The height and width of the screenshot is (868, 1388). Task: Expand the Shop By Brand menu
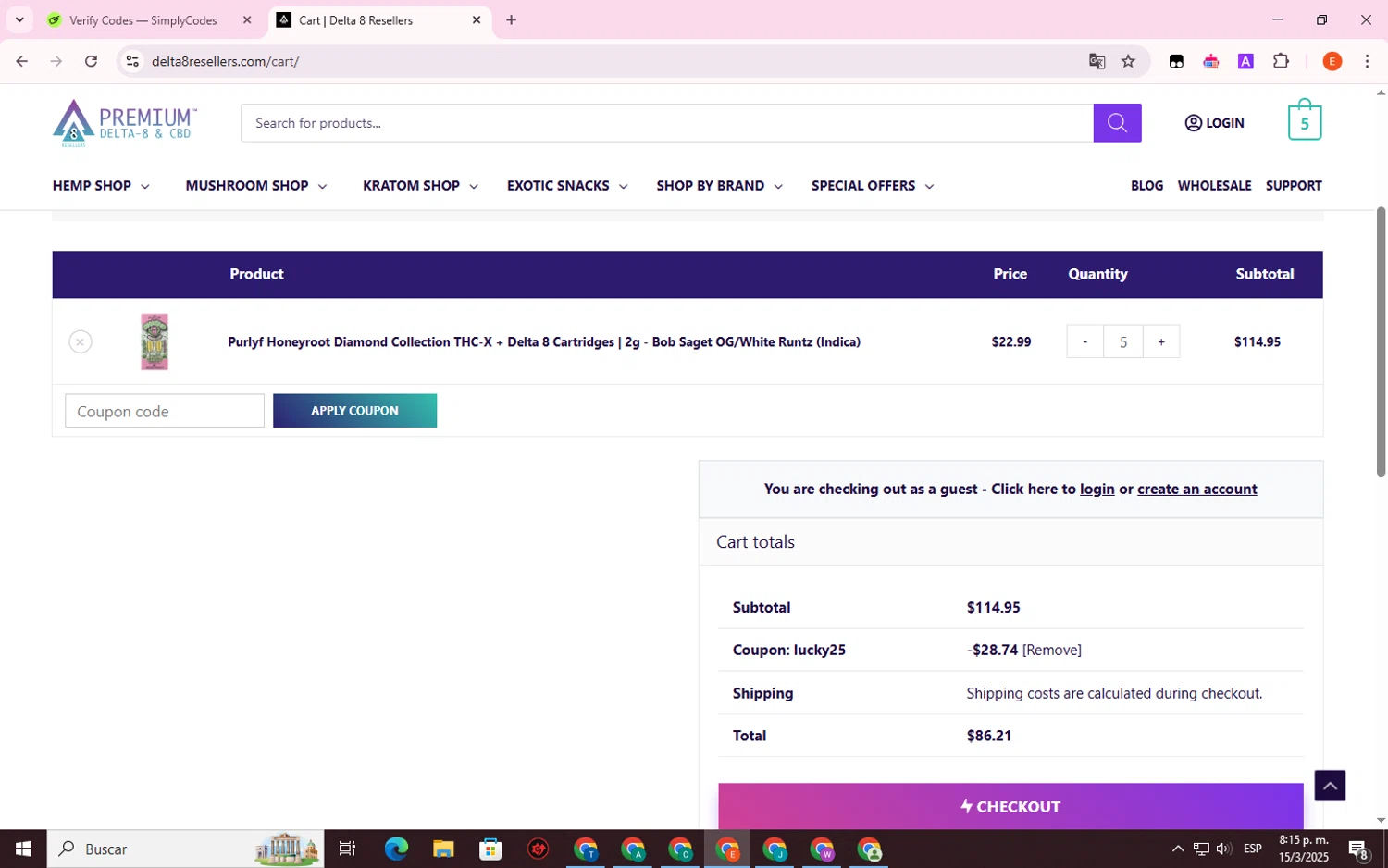[x=719, y=186]
